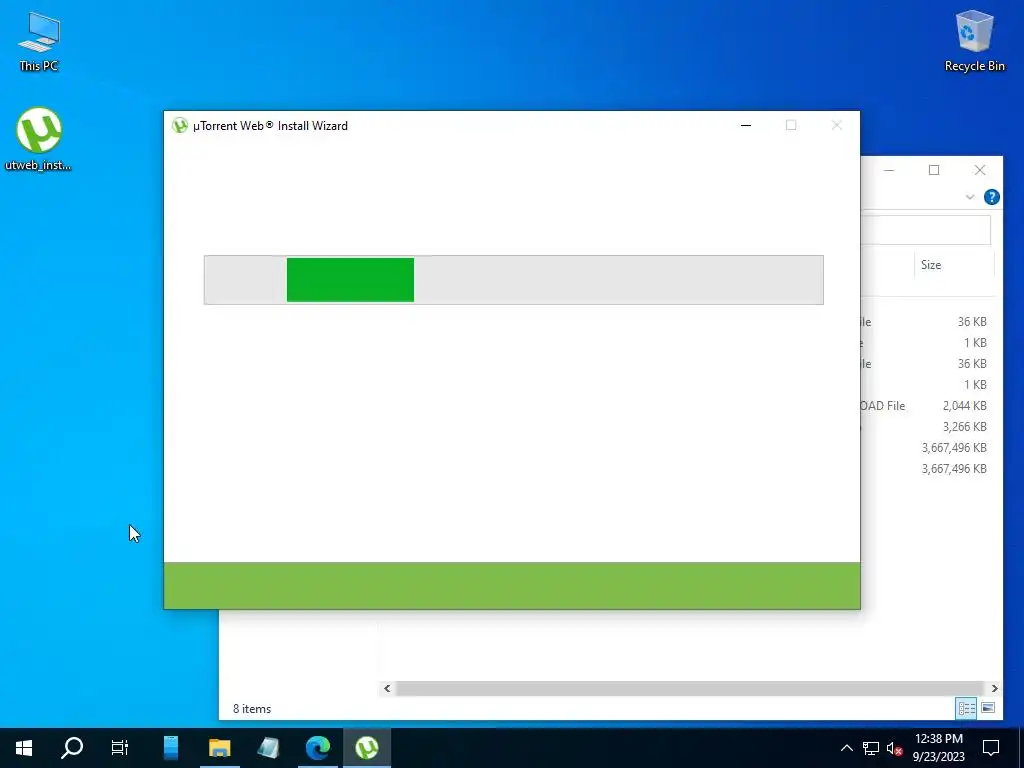The image size is (1024, 768).
Task: Minimize the File Explorer window
Action: [x=889, y=170]
